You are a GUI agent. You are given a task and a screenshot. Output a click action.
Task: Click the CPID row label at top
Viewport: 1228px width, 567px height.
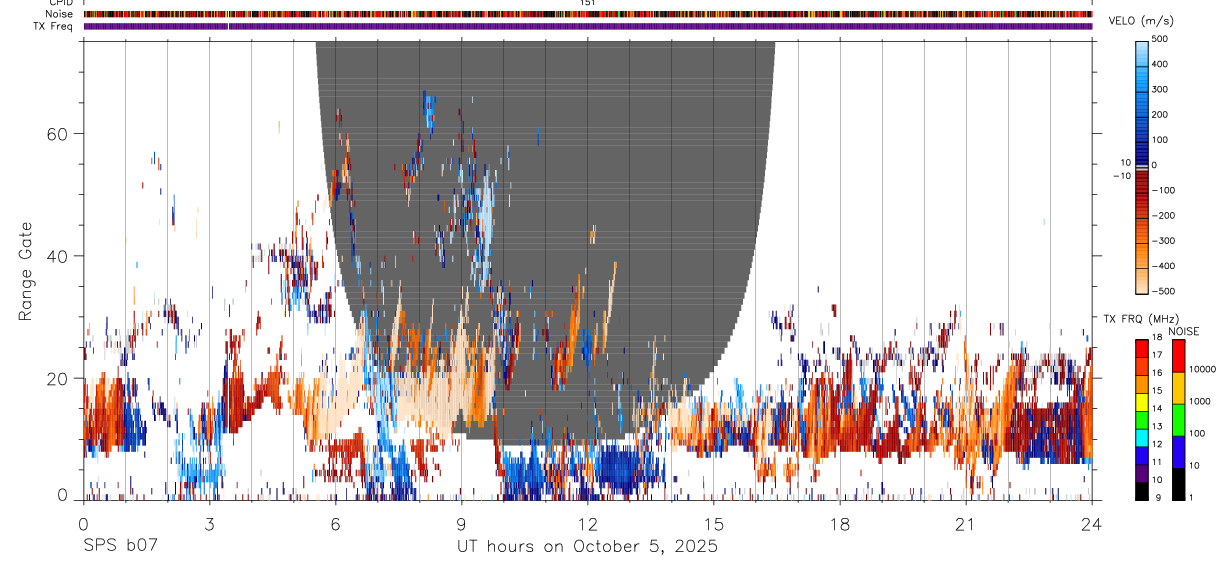pyautogui.click(x=62, y=3)
